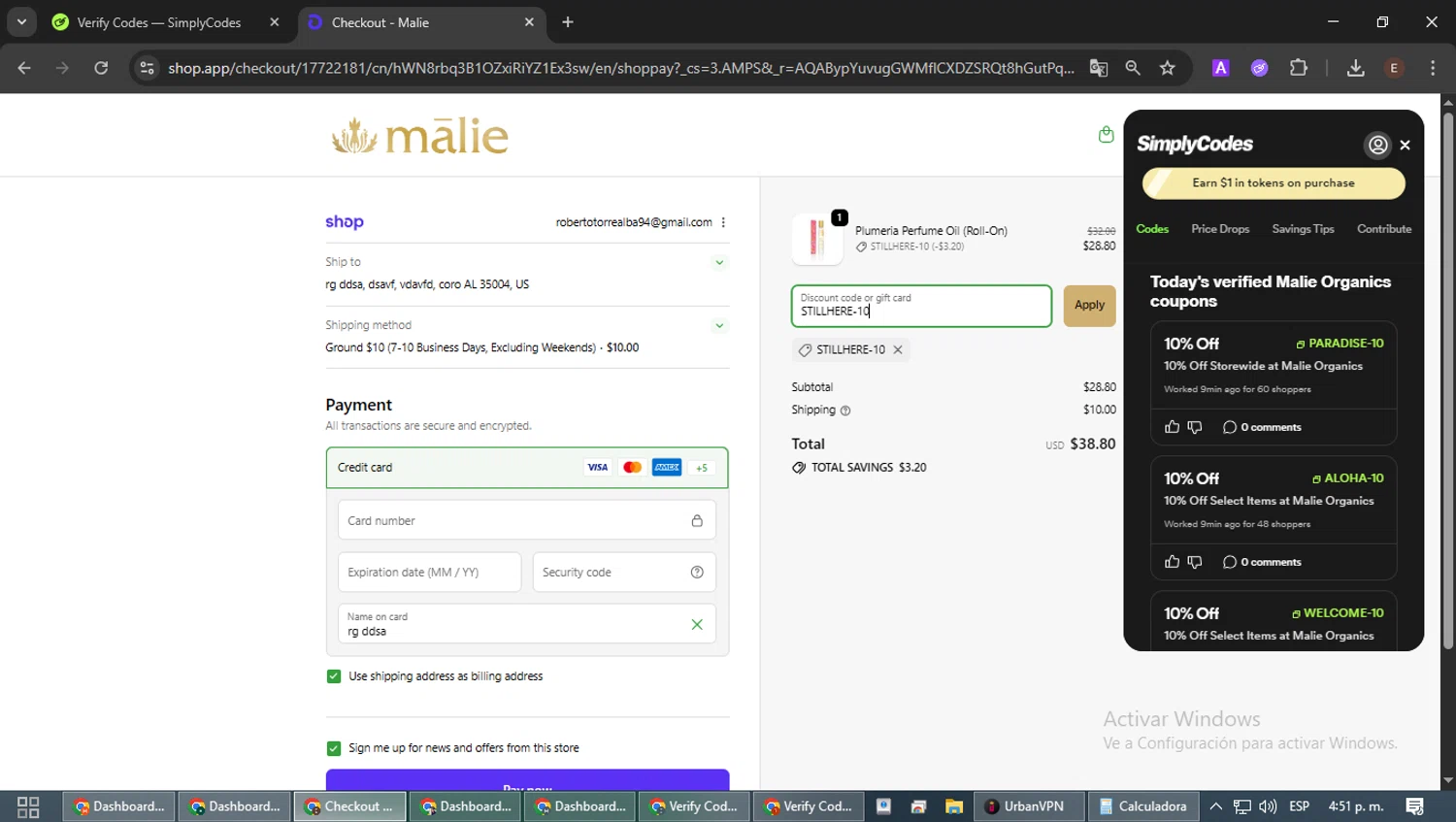Apply the discount code
Viewport: 1456px width, 822px height.
coord(1089,306)
